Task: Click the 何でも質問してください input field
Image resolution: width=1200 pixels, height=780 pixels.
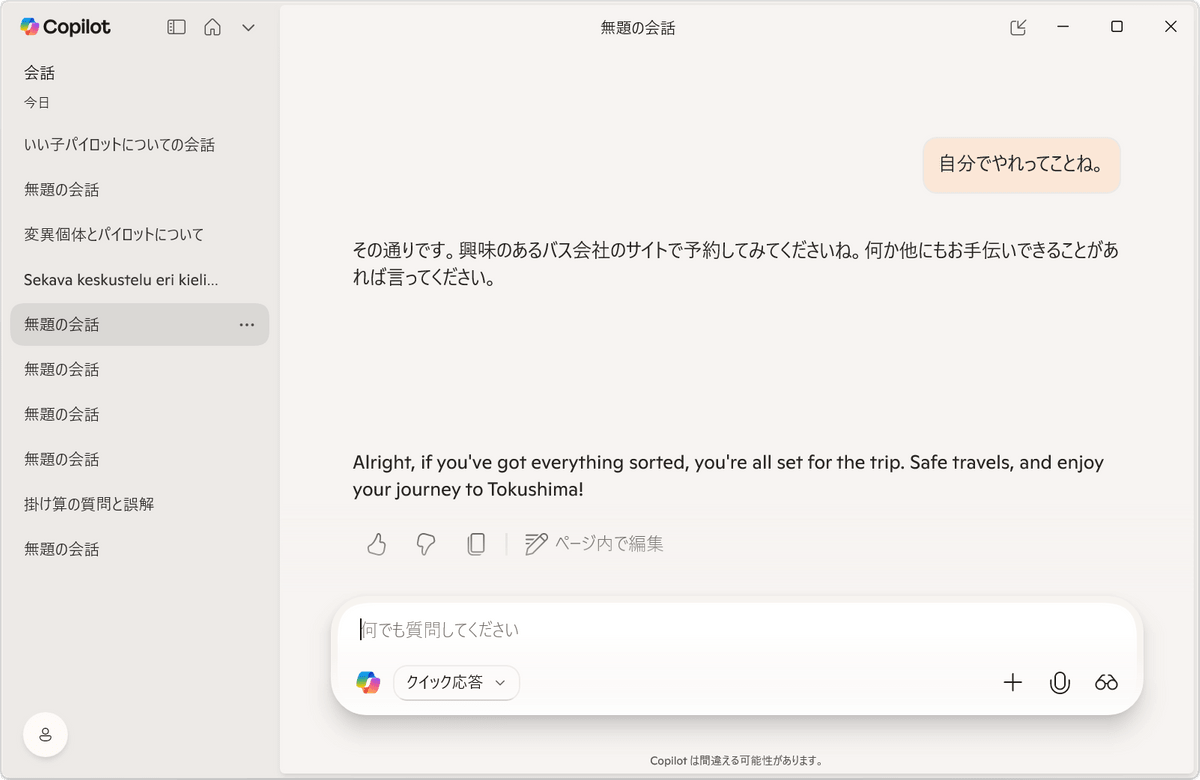Action: pos(736,630)
